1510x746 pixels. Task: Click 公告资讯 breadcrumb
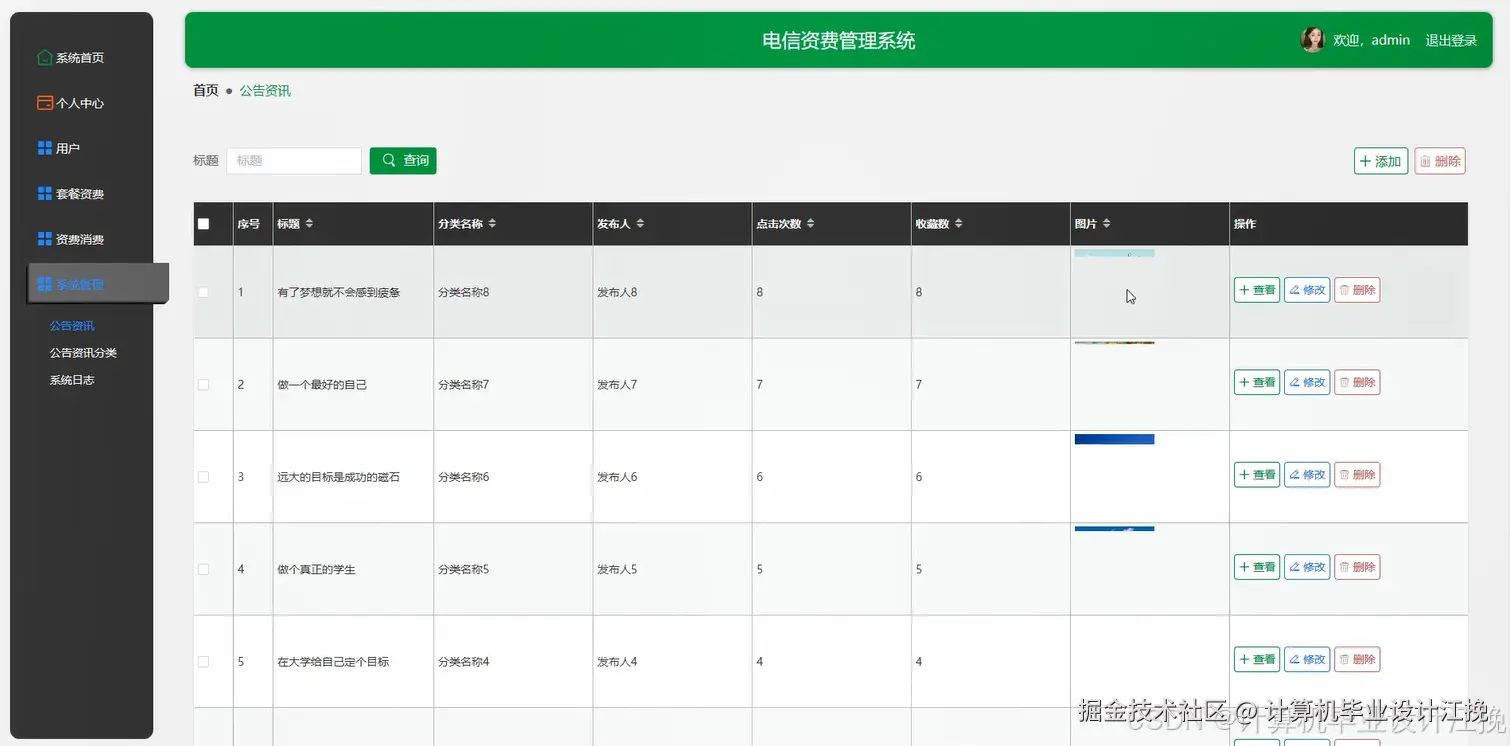265,90
